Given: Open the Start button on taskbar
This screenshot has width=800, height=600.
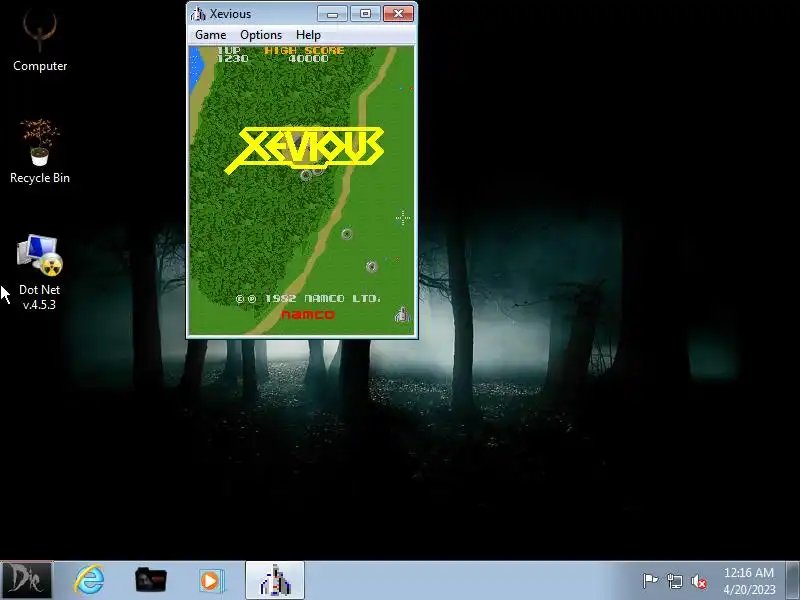Looking at the screenshot, I should [x=26, y=580].
